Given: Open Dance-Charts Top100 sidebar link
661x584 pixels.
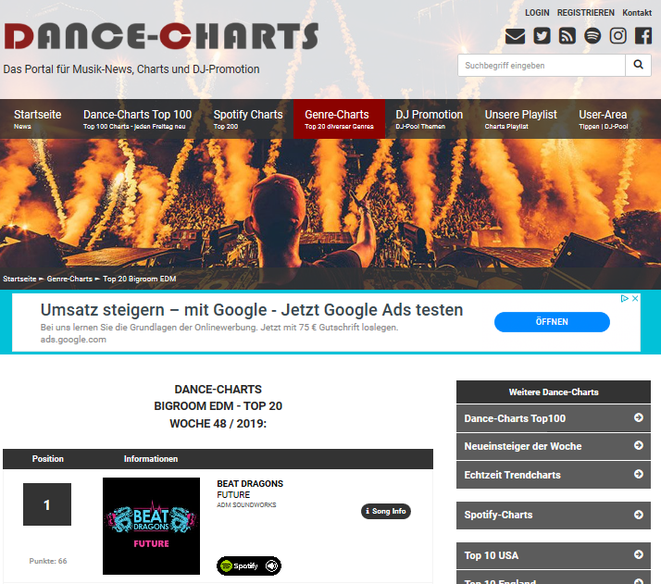Looking at the screenshot, I should click(554, 418).
